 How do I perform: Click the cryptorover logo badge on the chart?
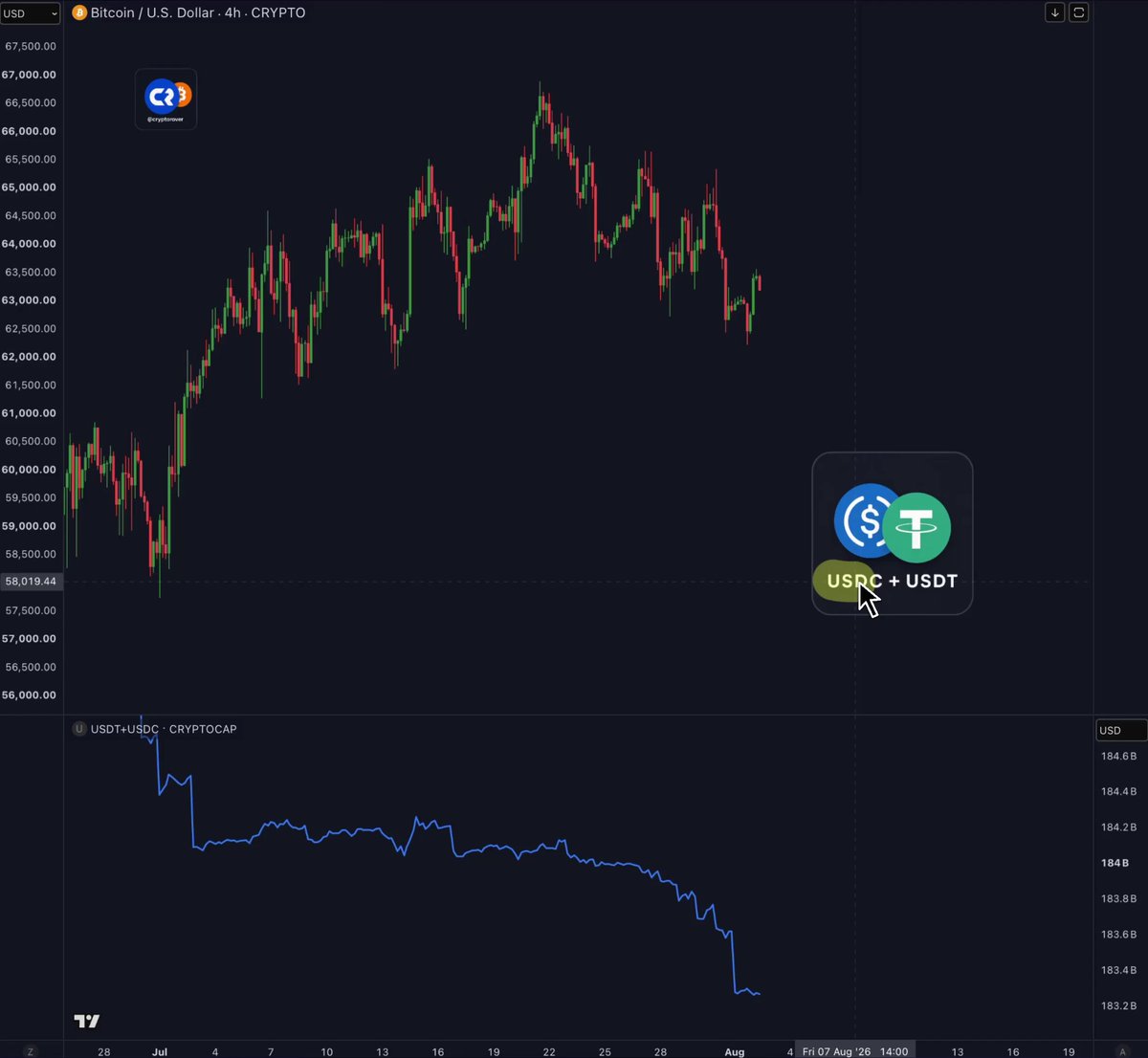[166, 99]
